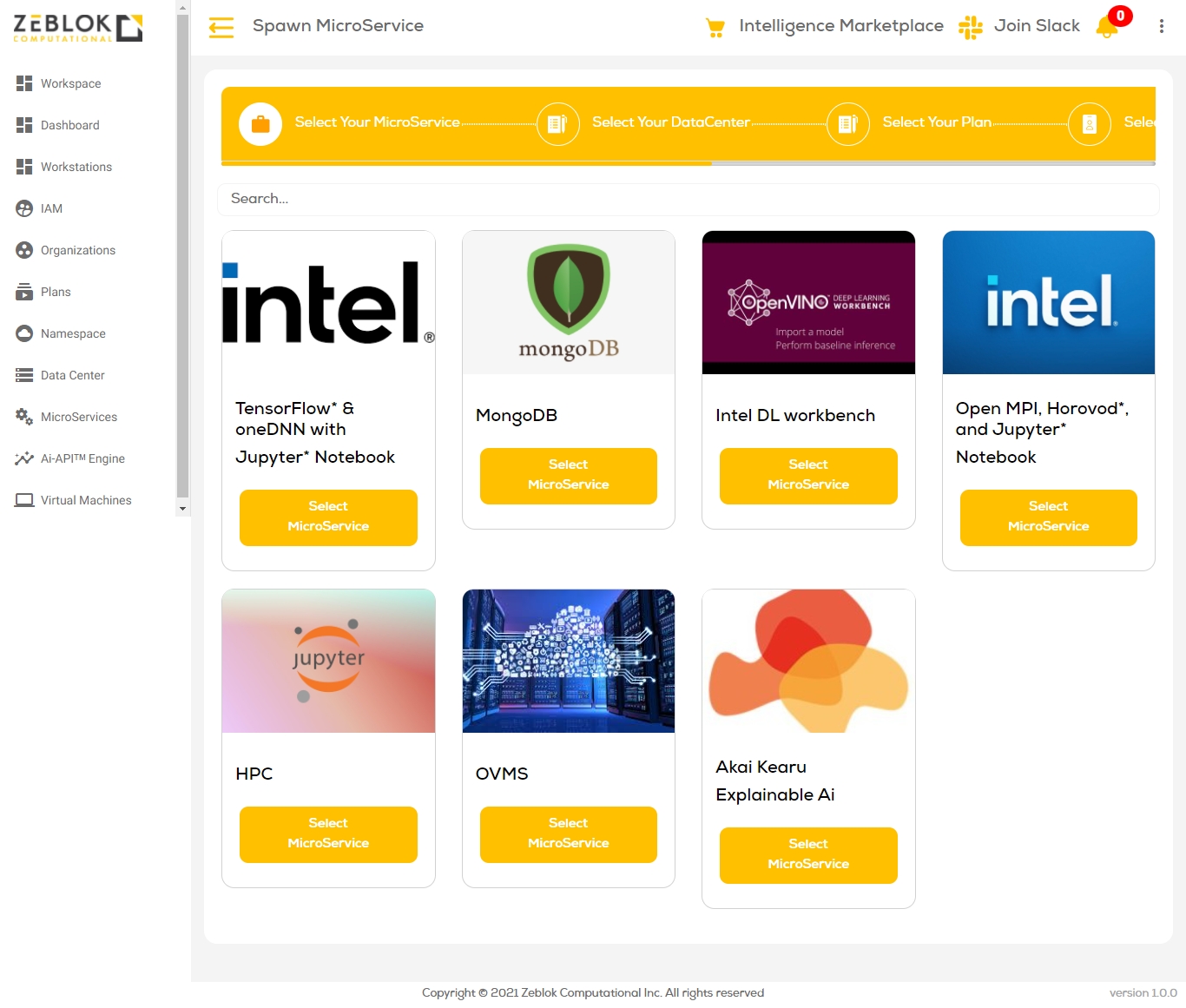The height and width of the screenshot is (1008, 1186).
Task: Select the OVMS microservice
Action: pos(568,833)
